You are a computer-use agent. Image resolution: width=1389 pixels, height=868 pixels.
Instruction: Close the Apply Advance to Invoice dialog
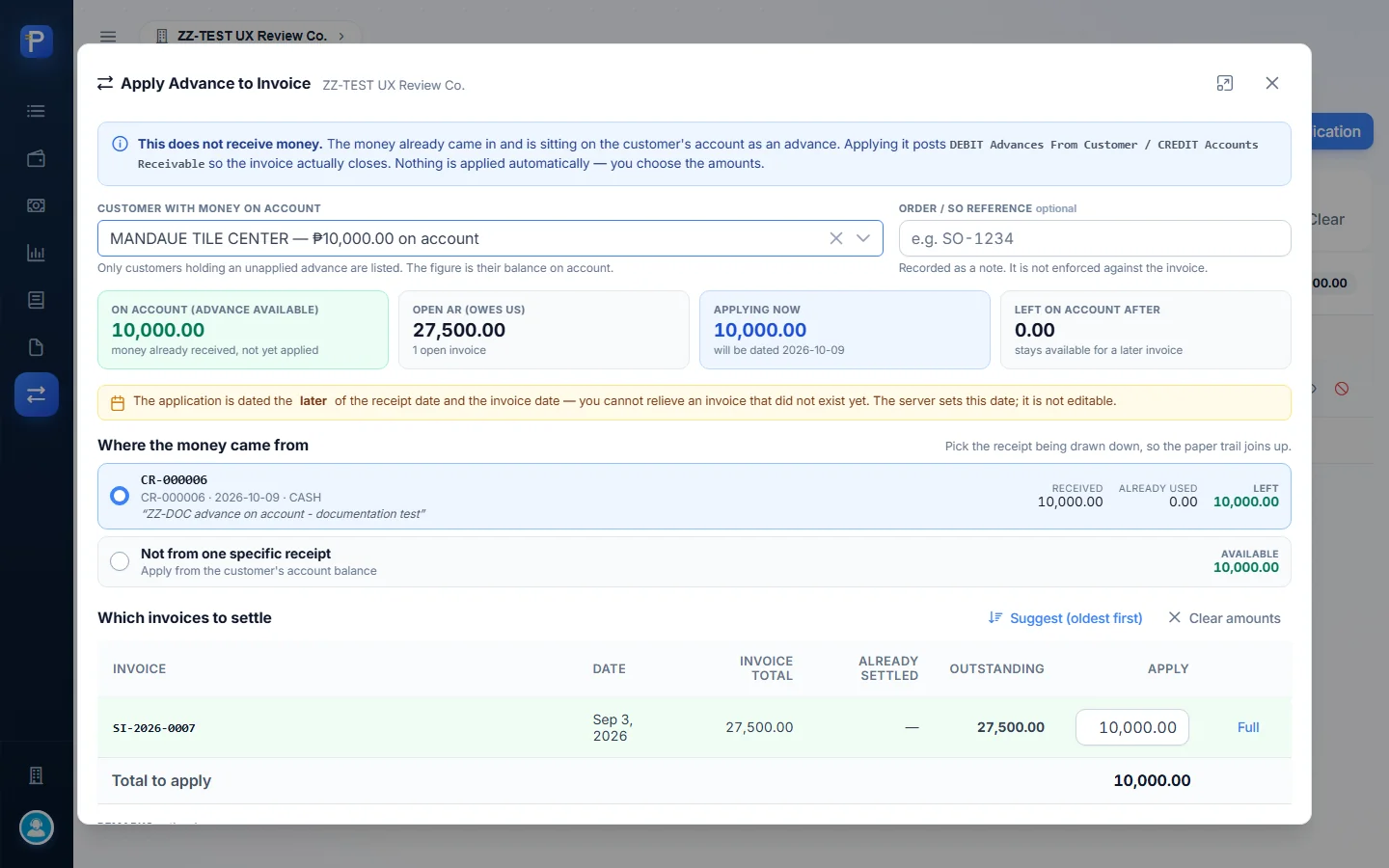click(1272, 84)
